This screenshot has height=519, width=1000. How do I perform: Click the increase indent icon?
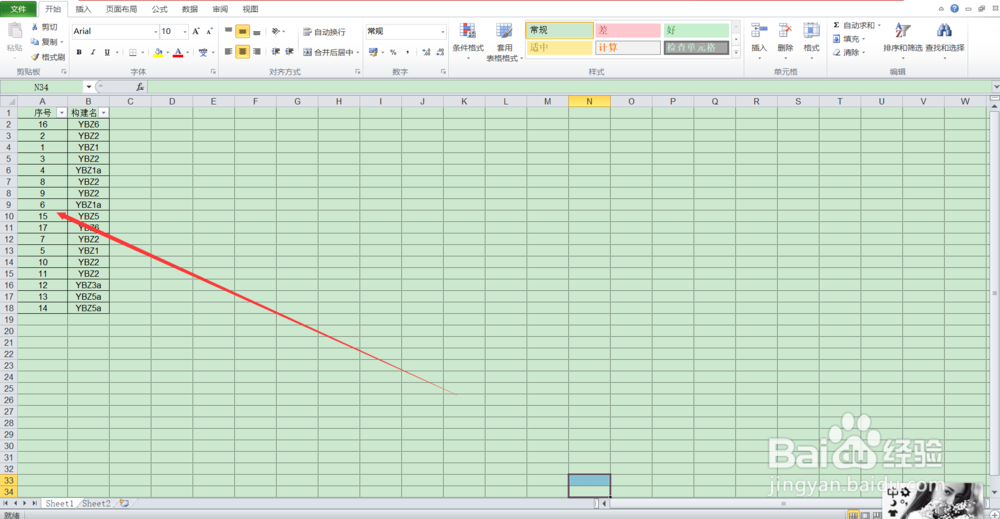pos(290,52)
